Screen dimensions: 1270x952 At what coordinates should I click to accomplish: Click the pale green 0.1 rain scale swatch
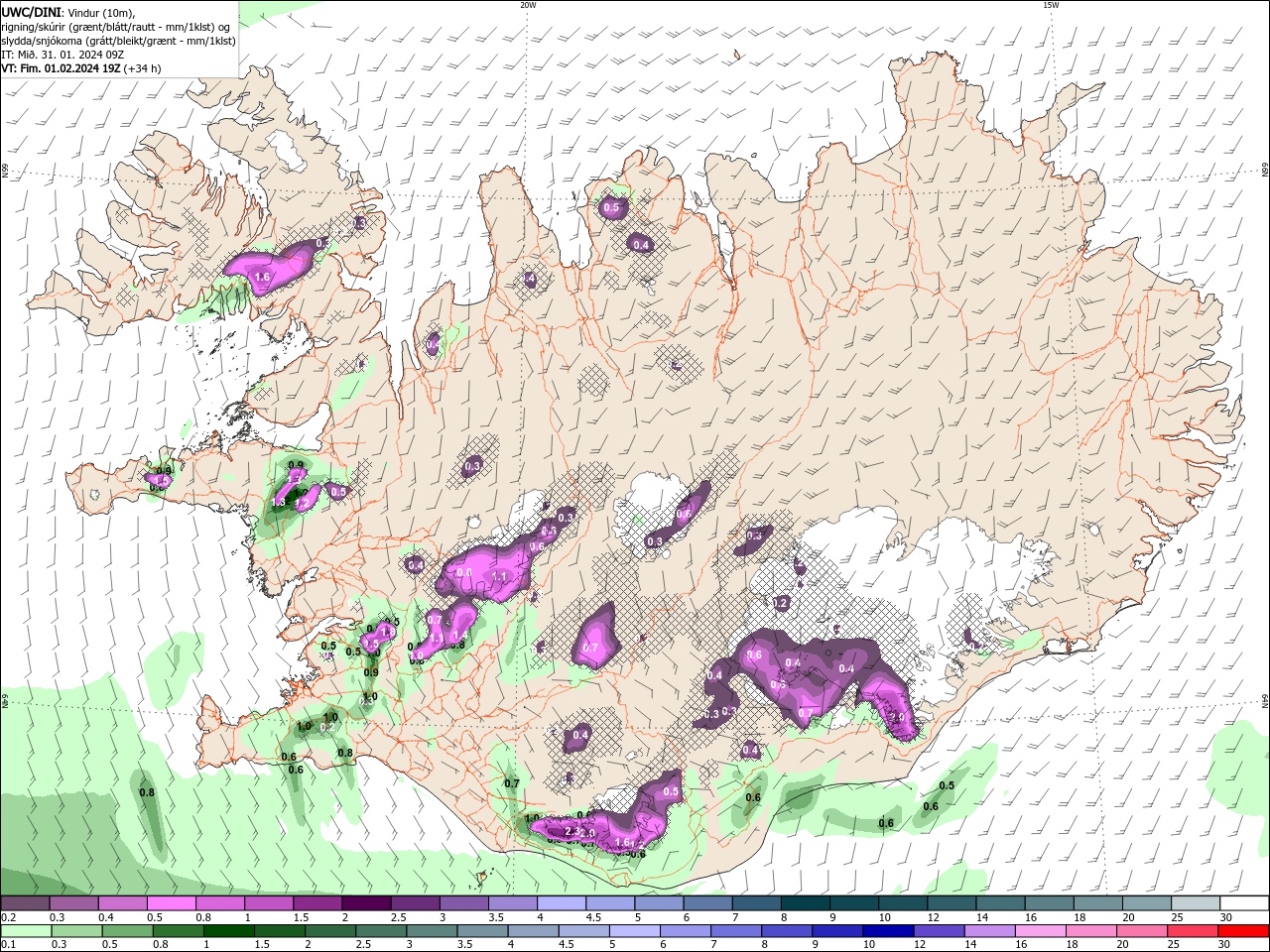pos(26,931)
